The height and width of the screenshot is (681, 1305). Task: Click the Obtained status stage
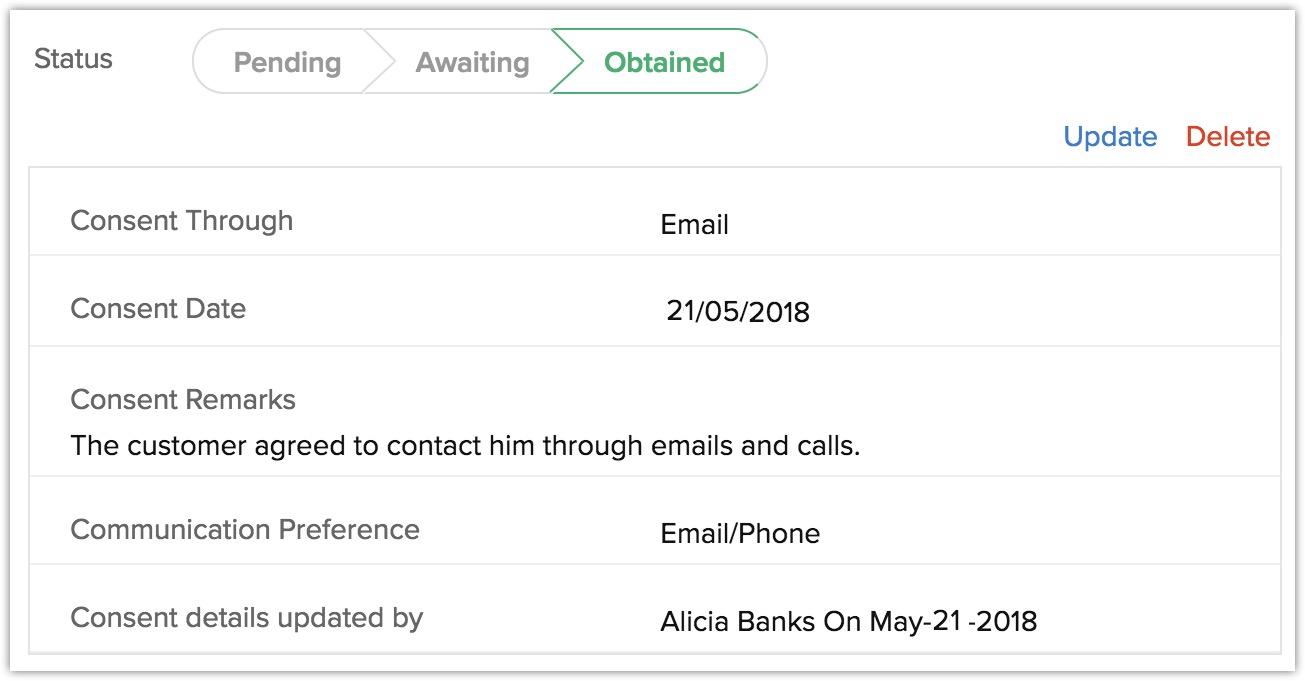(x=664, y=63)
